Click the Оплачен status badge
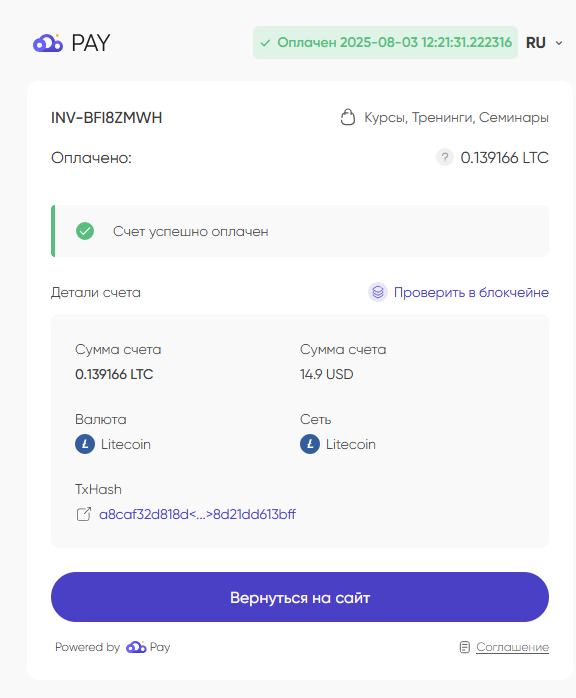The height and width of the screenshot is (698, 576). pos(385,42)
